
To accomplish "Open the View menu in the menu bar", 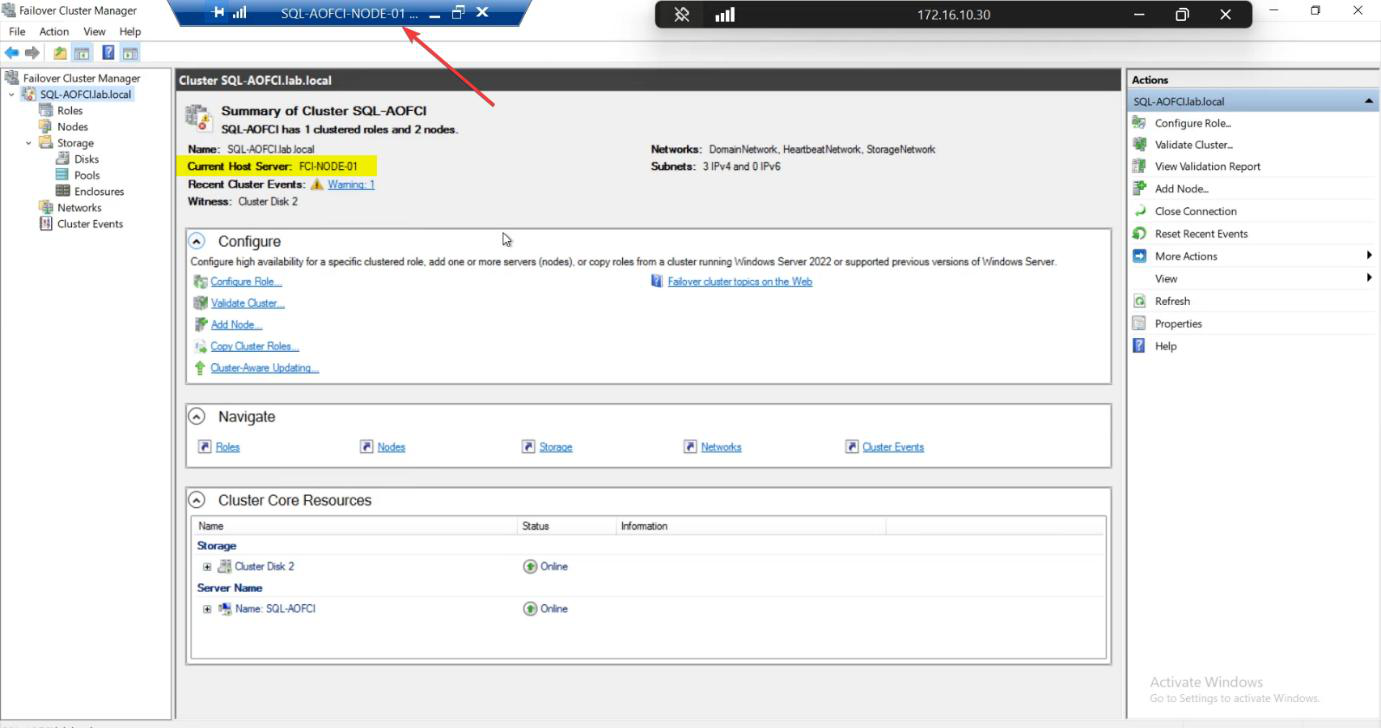I will [x=94, y=32].
